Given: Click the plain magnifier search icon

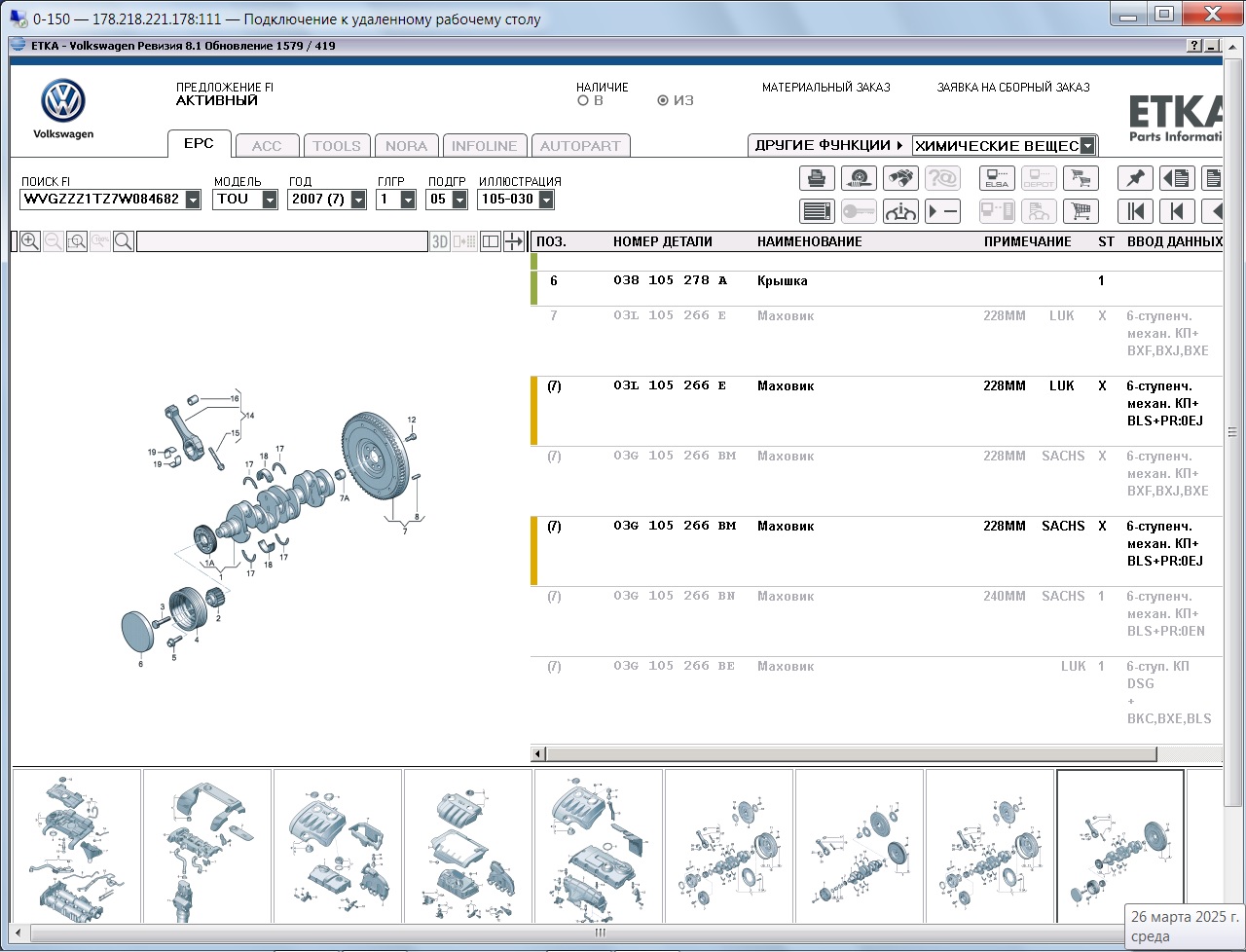Looking at the screenshot, I should pyautogui.click(x=124, y=241).
